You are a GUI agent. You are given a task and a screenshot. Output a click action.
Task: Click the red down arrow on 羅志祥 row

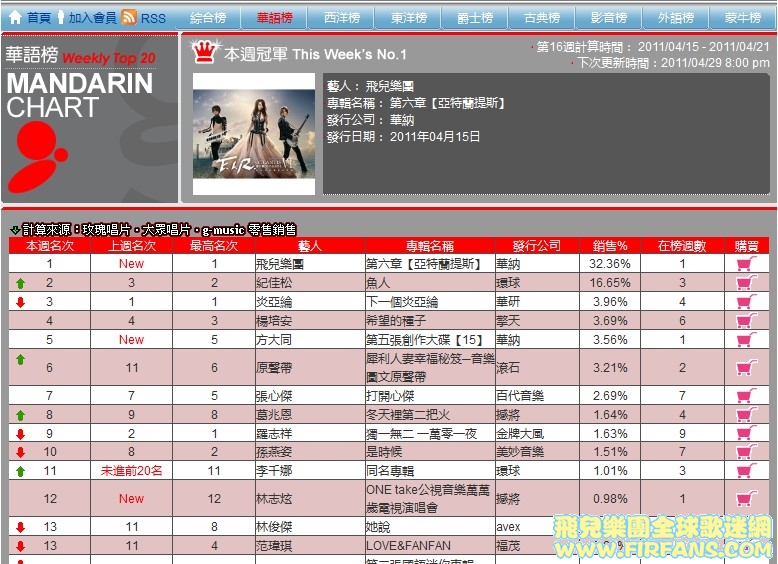(x=20, y=434)
